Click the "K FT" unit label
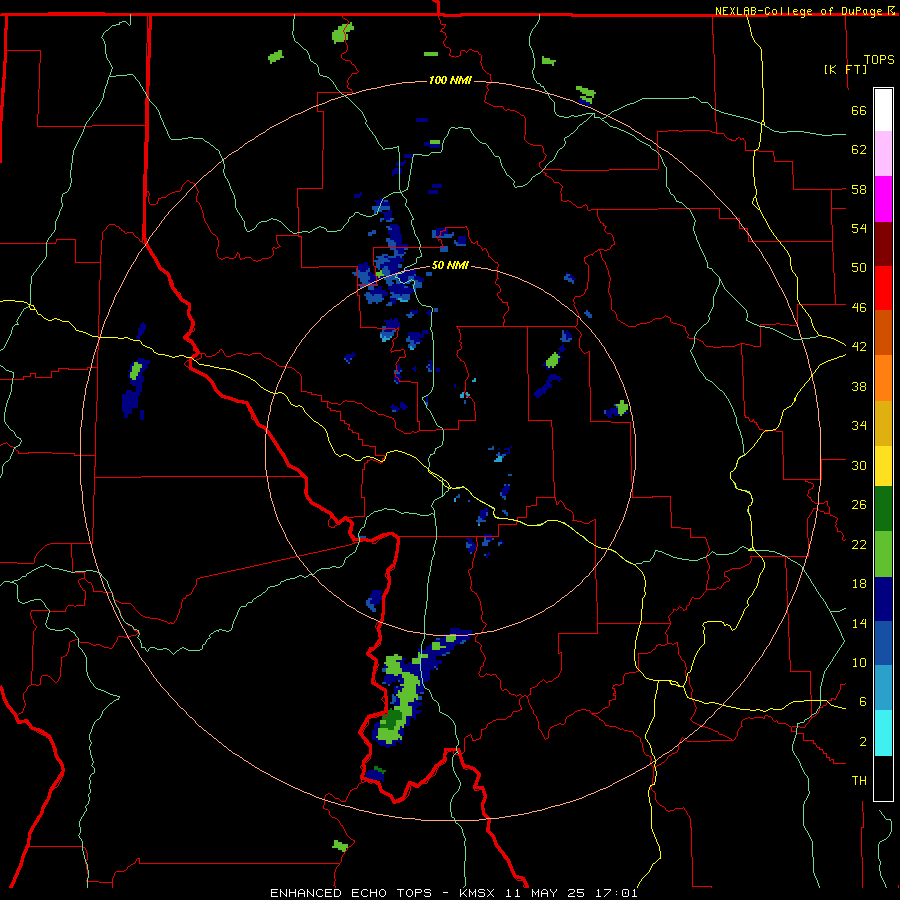This screenshot has width=900, height=900. pyautogui.click(x=845, y=69)
